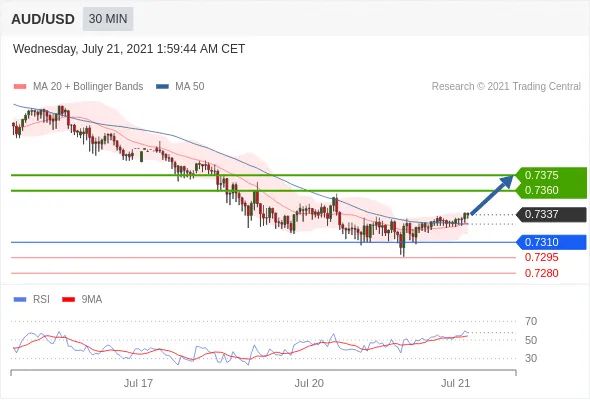
Task: Click the 9MA legend label
Action: click(x=92, y=300)
